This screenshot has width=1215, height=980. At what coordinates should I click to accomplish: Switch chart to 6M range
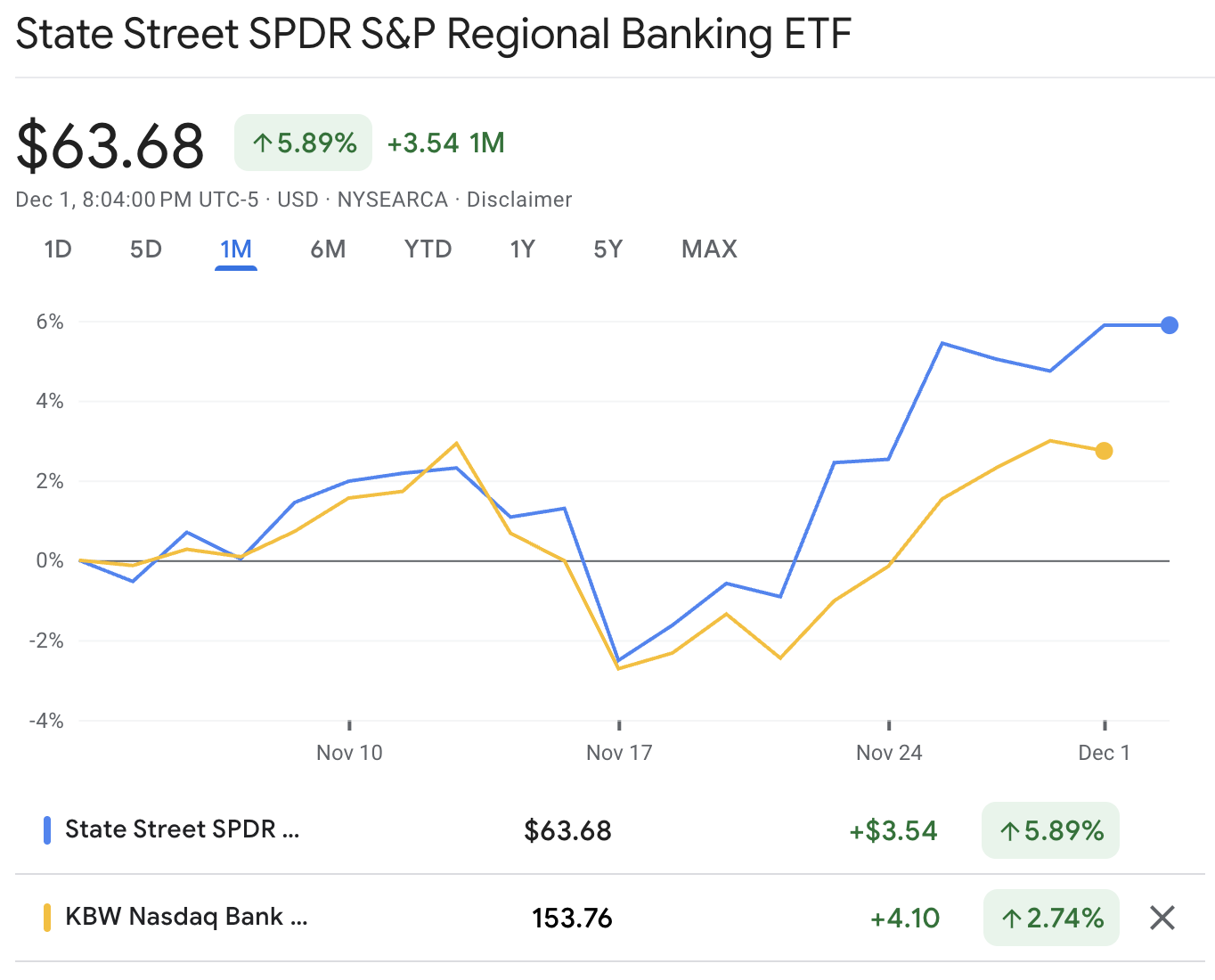coord(328,249)
